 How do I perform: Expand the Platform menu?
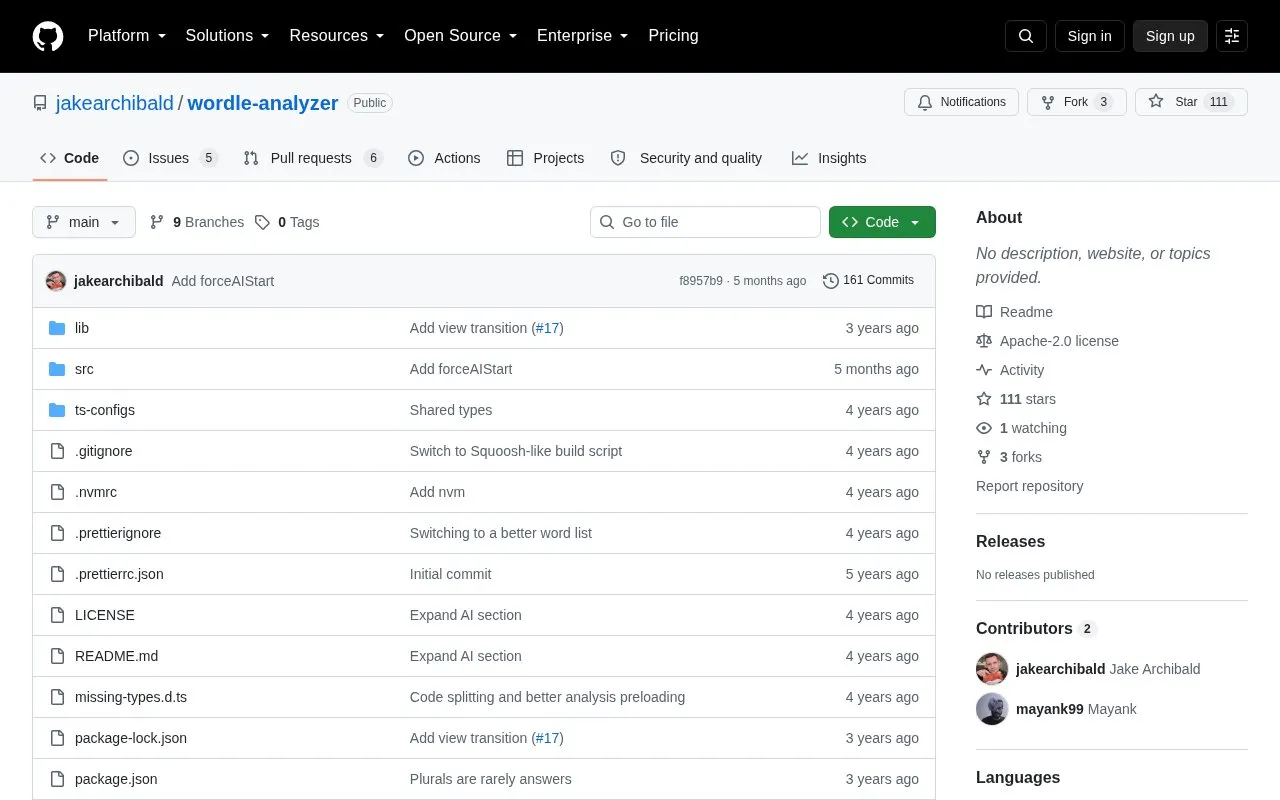click(127, 36)
